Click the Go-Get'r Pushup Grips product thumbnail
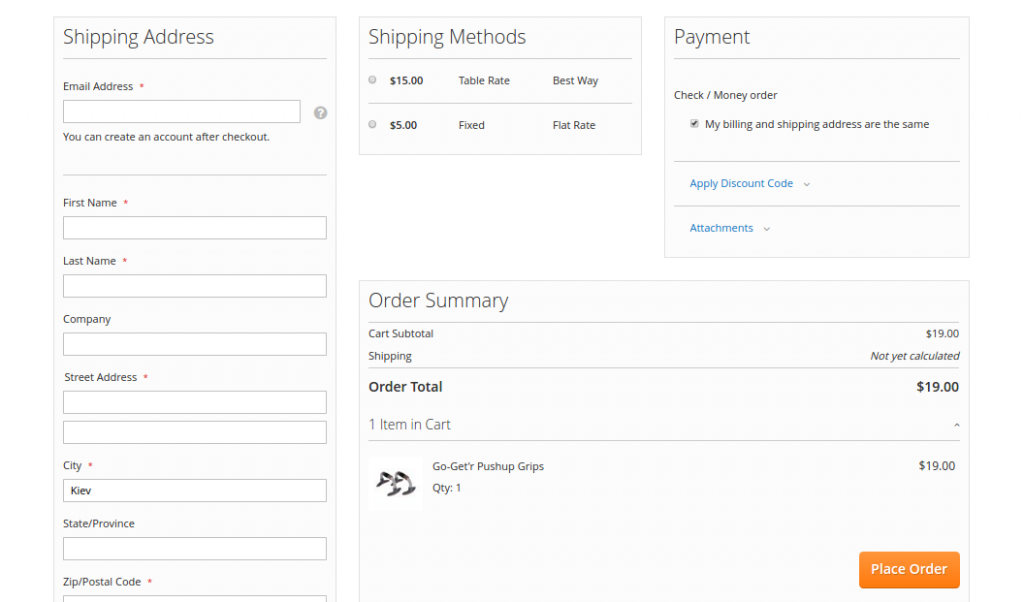Screen dimensions: 1024x602 click(x=395, y=483)
